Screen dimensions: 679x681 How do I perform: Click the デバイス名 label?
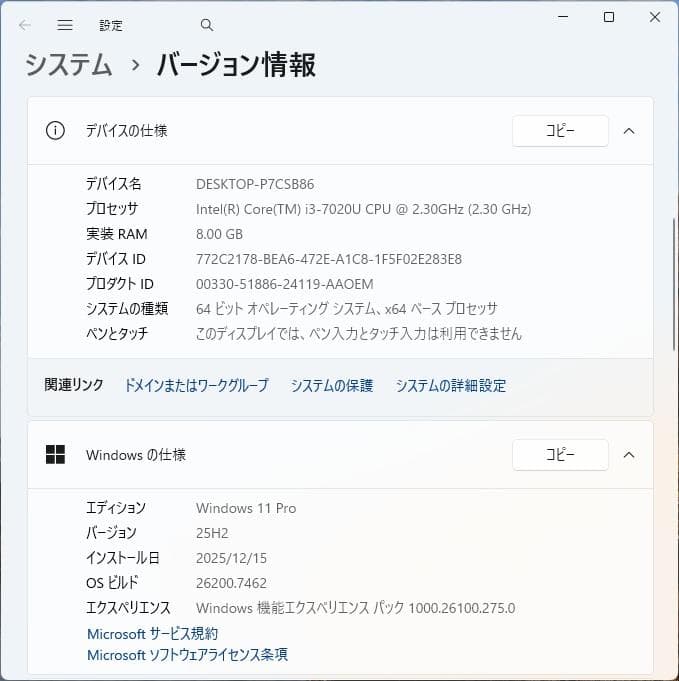(x=113, y=184)
